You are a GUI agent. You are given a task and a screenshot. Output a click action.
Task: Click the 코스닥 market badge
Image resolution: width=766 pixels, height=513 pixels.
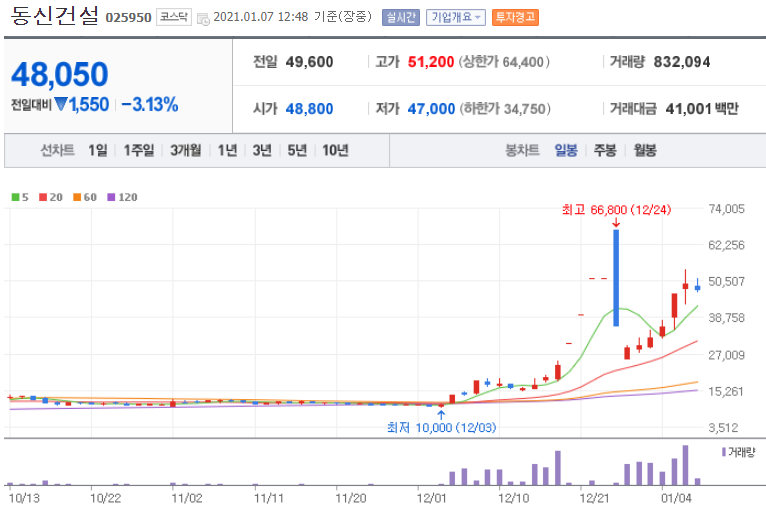[x=174, y=17]
